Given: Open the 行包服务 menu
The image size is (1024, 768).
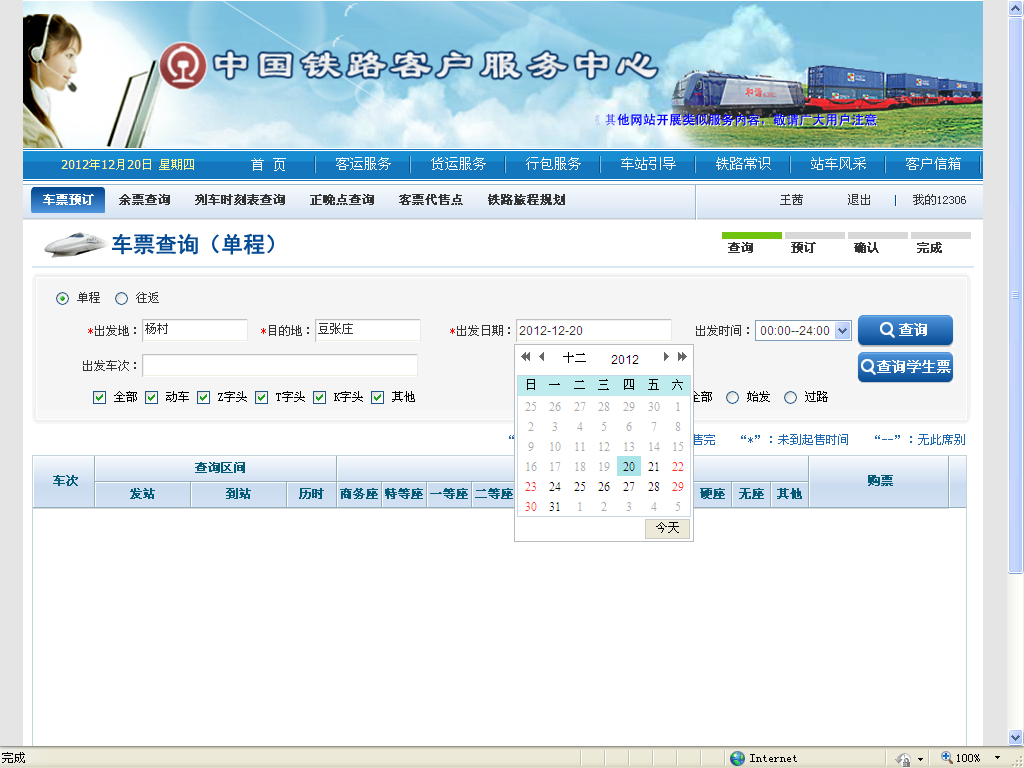Looking at the screenshot, I should click(553, 164).
